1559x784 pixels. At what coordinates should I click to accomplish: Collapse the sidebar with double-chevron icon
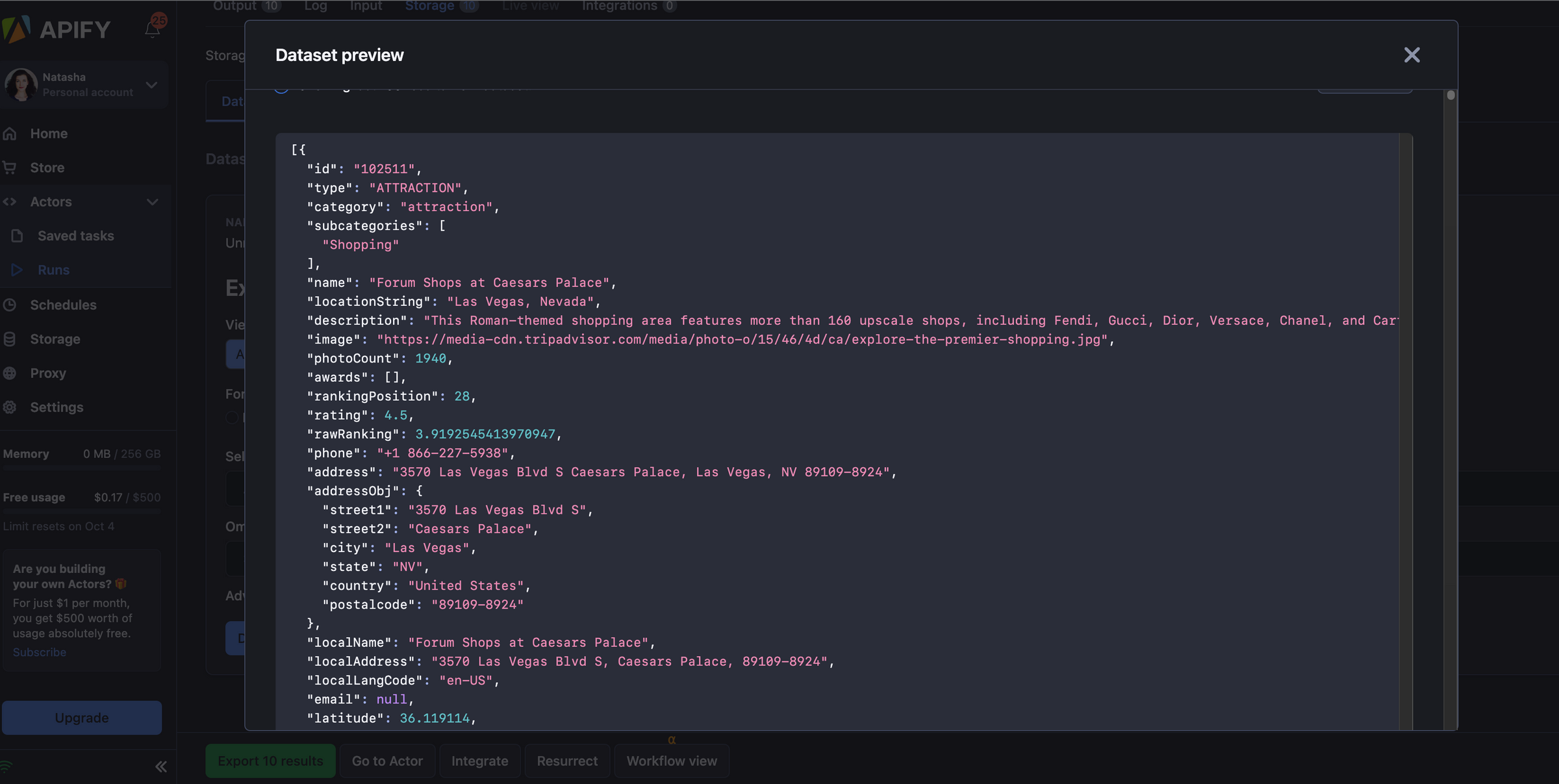pos(161,766)
